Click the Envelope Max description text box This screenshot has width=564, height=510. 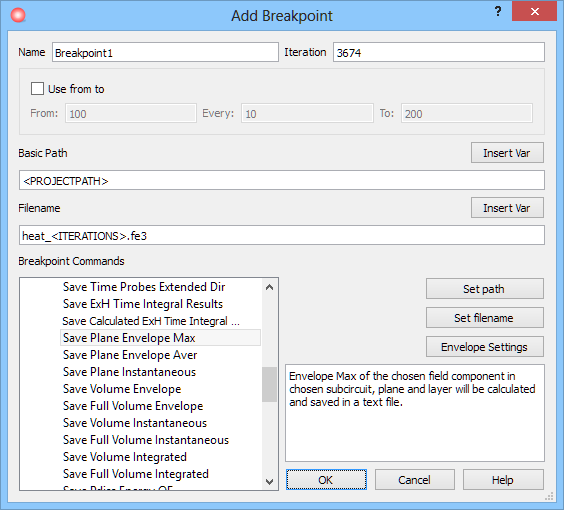point(415,413)
